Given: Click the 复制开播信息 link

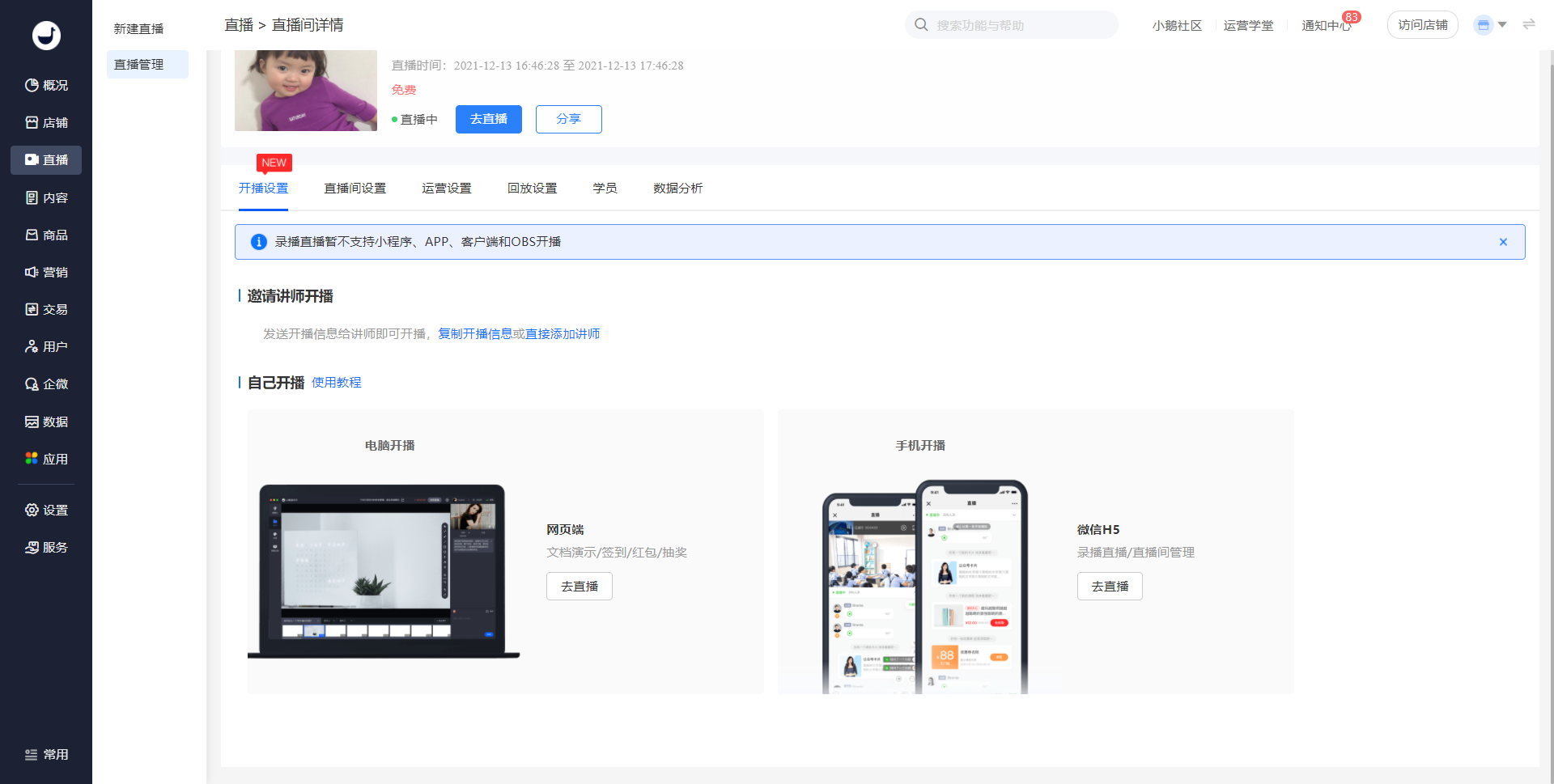Looking at the screenshot, I should [474, 333].
